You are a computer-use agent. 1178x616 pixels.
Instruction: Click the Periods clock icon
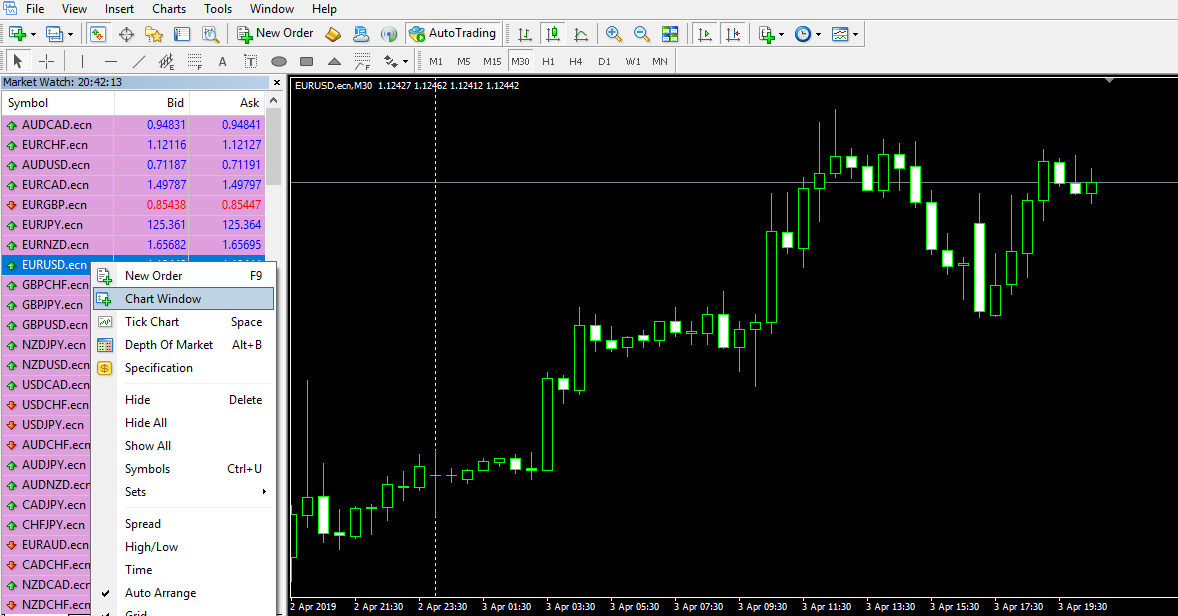tap(803, 34)
